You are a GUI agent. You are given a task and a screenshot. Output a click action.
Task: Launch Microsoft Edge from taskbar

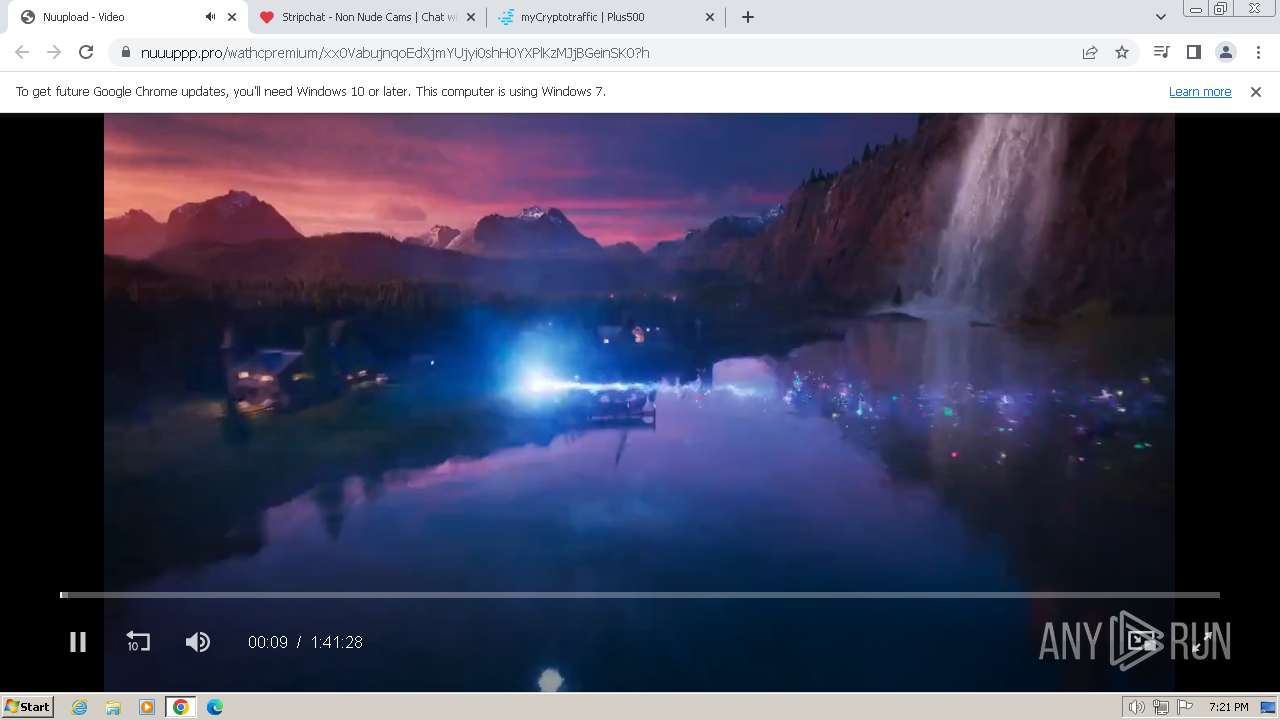click(215, 707)
